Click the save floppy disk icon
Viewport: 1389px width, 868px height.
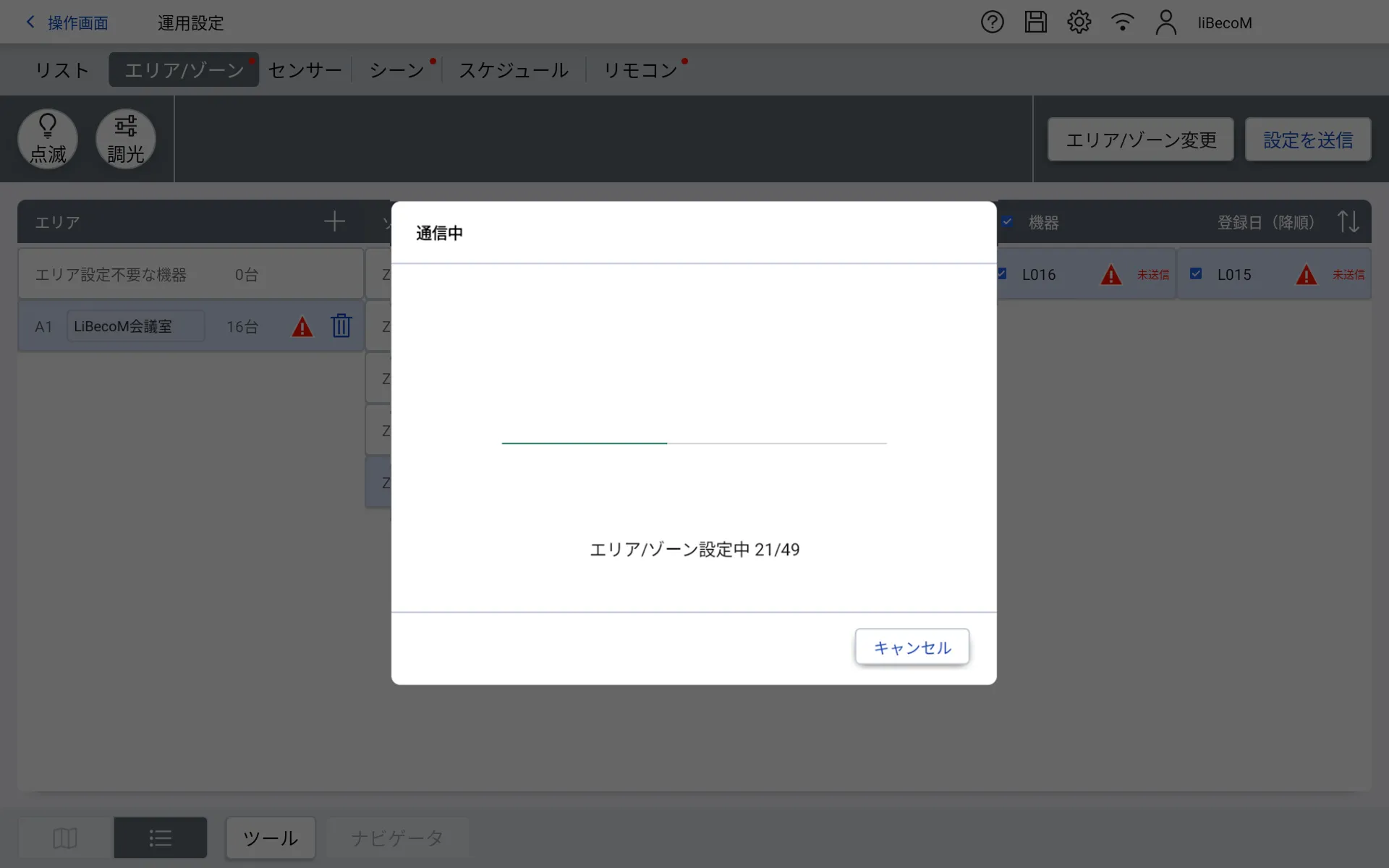pos(1035,22)
